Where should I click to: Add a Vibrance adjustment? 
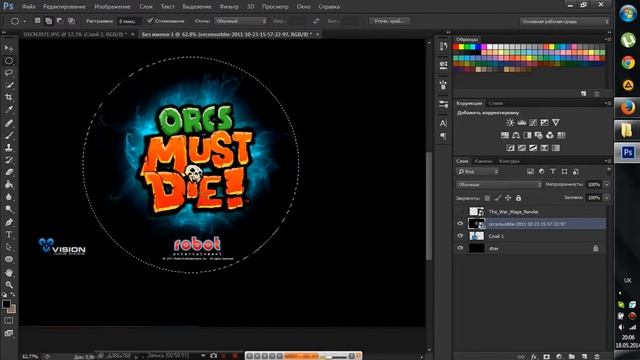point(556,122)
